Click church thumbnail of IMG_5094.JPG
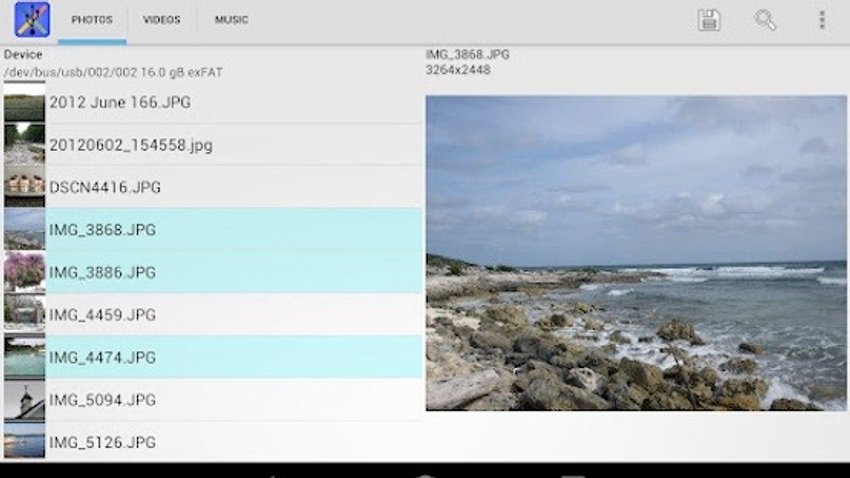Image resolution: width=850 pixels, height=478 pixels. click(x=24, y=399)
